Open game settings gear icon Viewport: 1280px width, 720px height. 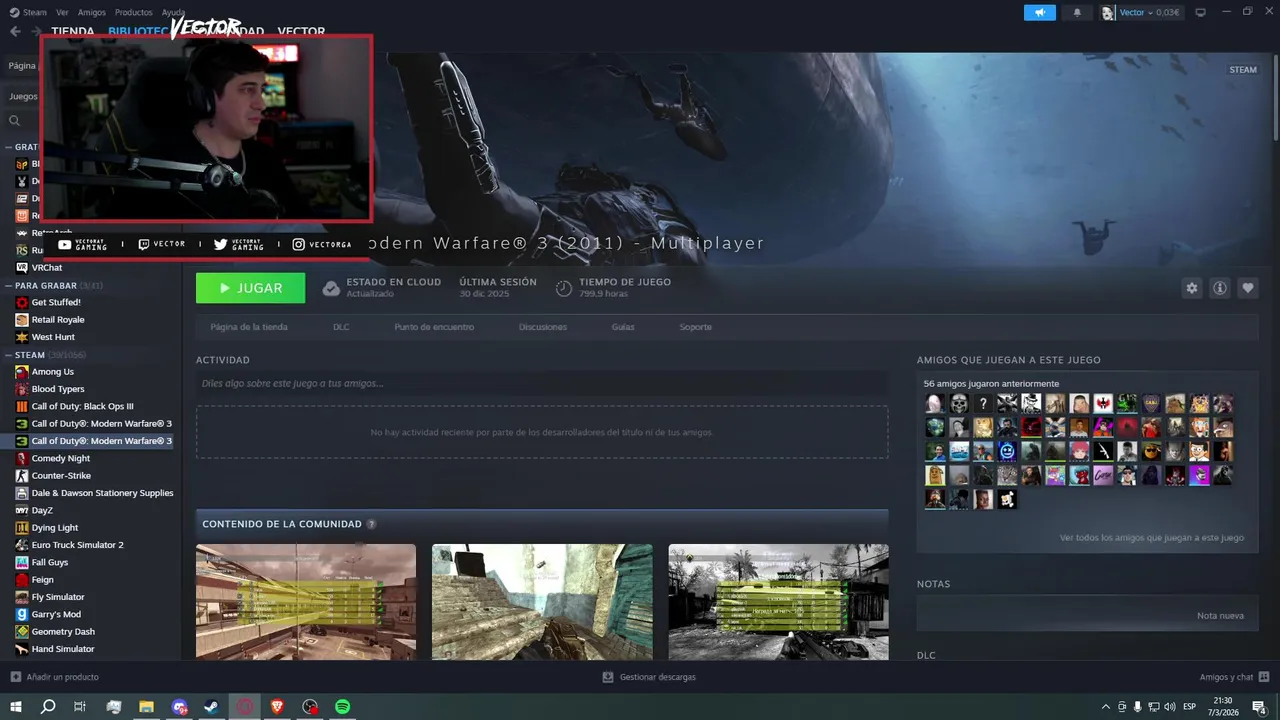(1191, 288)
